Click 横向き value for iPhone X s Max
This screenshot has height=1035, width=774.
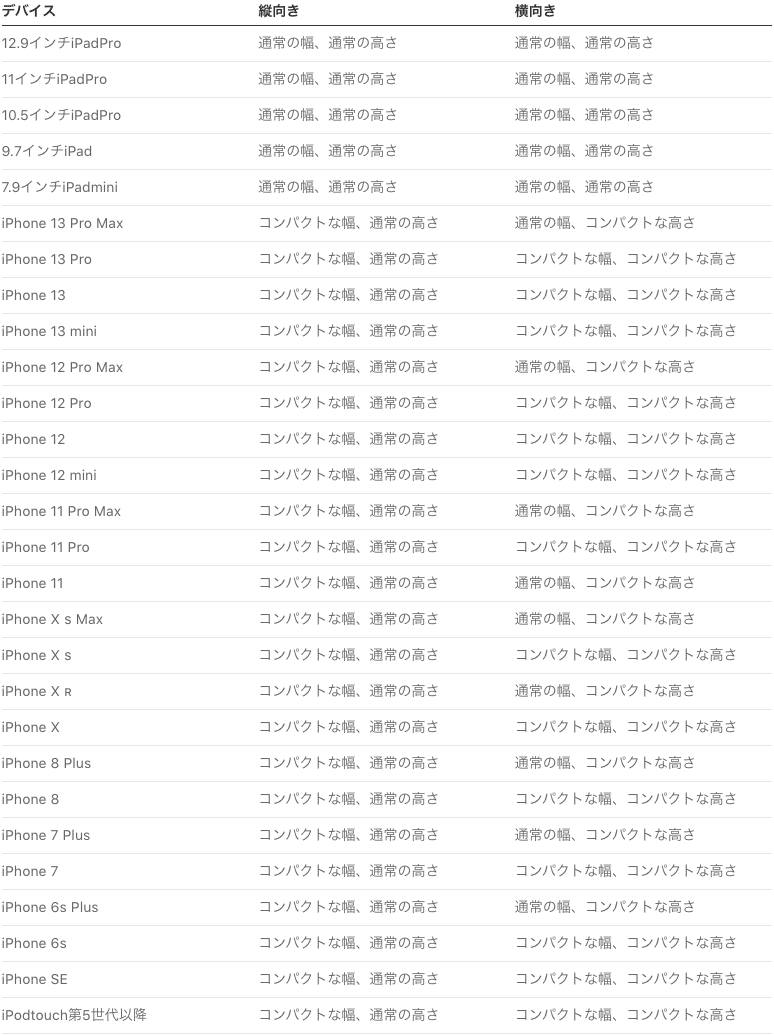pos(605,618)
